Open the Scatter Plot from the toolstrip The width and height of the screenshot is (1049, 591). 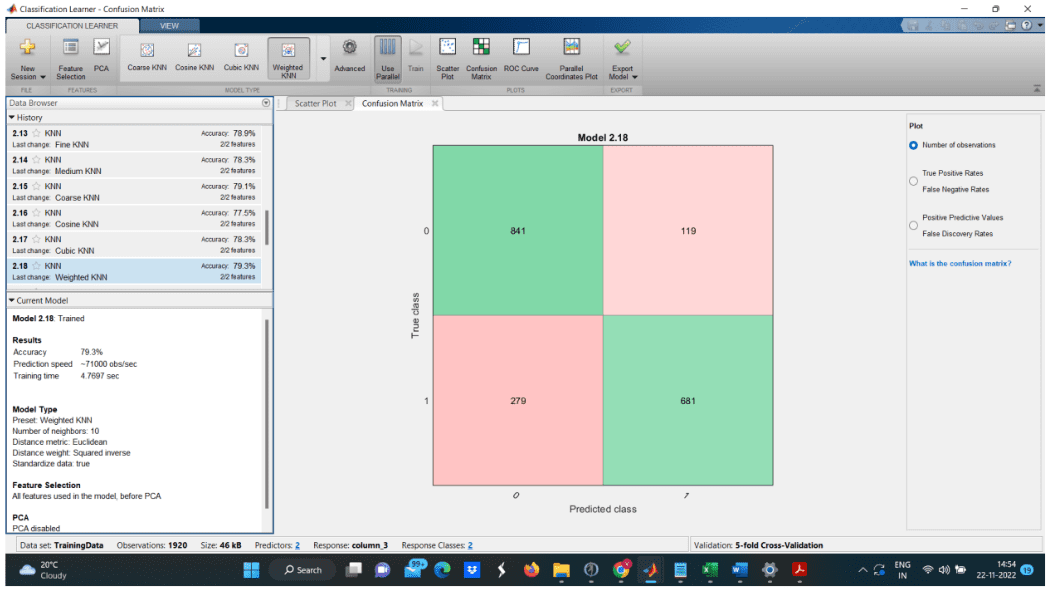point(448,59)
